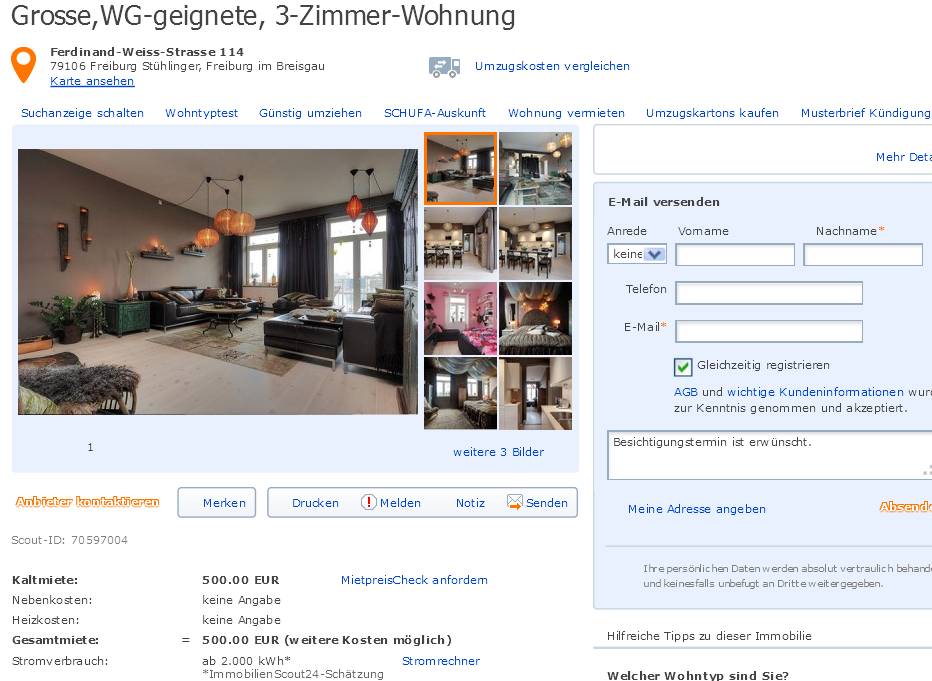This screenshot has width=932, height=681.
Task: Click the E-Mail input field
Action: 769,331
